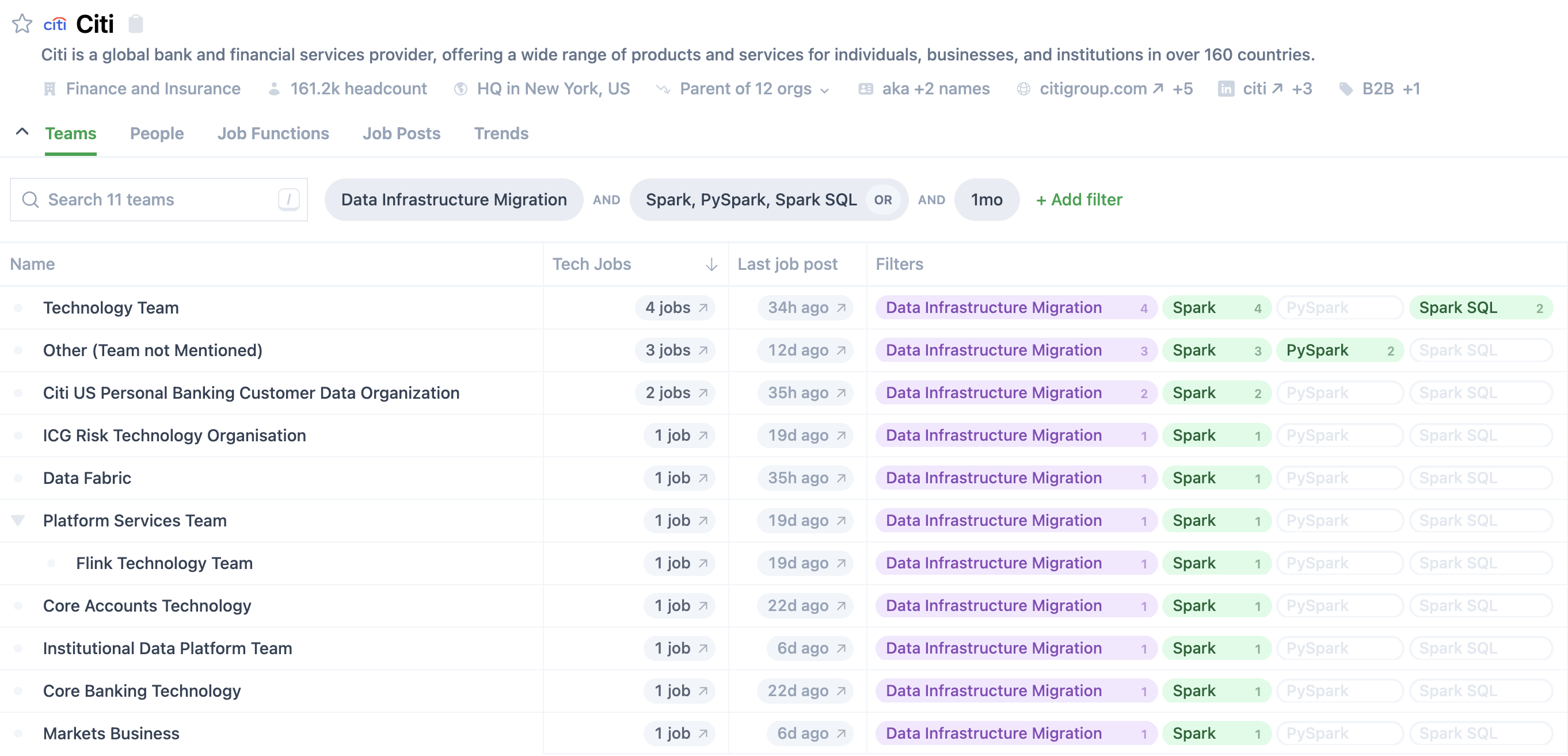Focus the Search 11 teams field
Screen dimensions: 1568x756
(158, 200)
